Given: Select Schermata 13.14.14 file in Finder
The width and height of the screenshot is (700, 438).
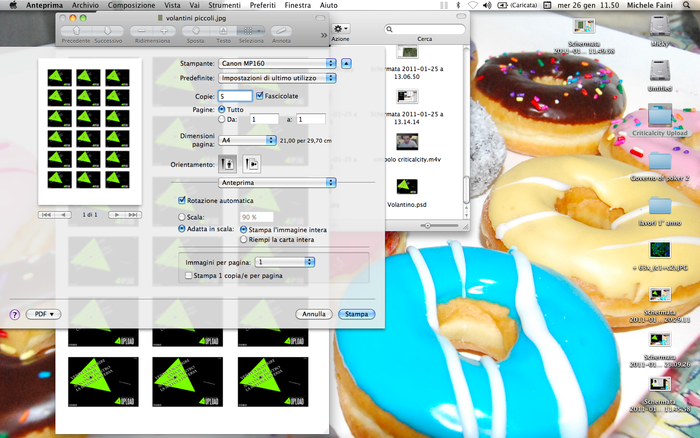Looking at the screenshot, I should pyautogui.click(x=407, y=106).
